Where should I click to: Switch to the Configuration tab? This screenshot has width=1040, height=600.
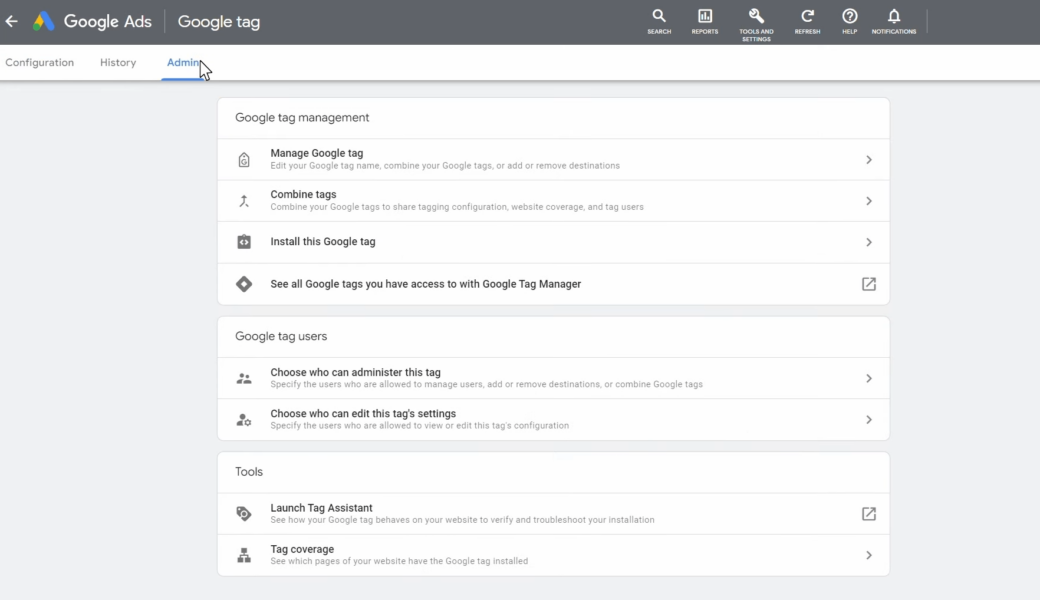(x=39, y=62)
